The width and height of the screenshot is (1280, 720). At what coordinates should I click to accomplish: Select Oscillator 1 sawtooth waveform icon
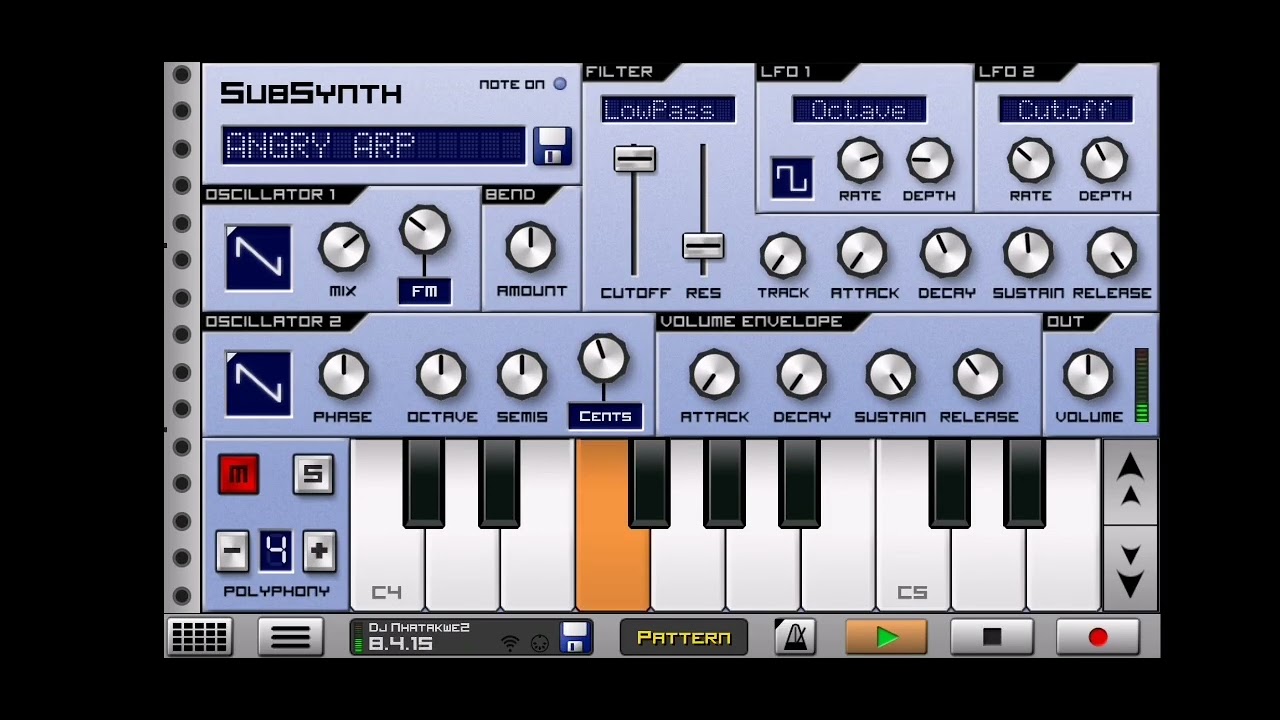pos(259,258)
